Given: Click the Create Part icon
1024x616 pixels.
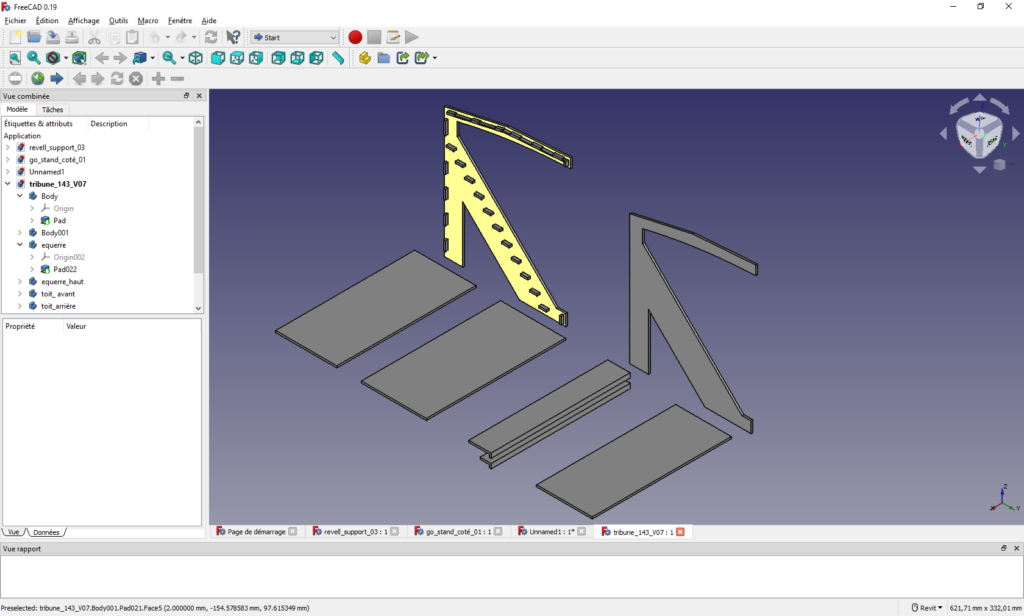Looking at the screenshot, I should pos(364,58).
